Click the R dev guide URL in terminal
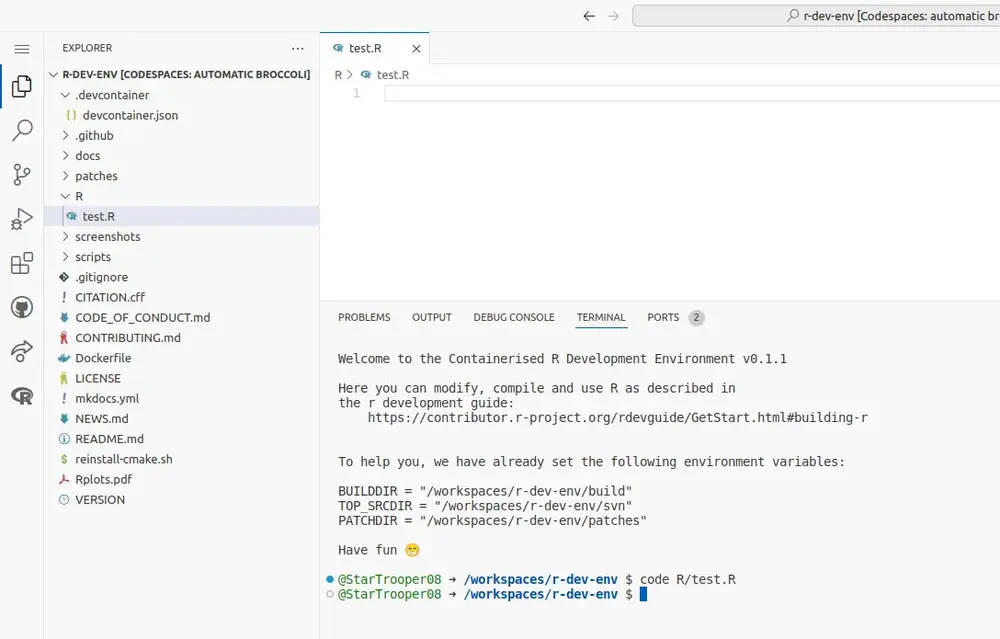This screenshot has height=639, width=1000. (x=617, y=418)
